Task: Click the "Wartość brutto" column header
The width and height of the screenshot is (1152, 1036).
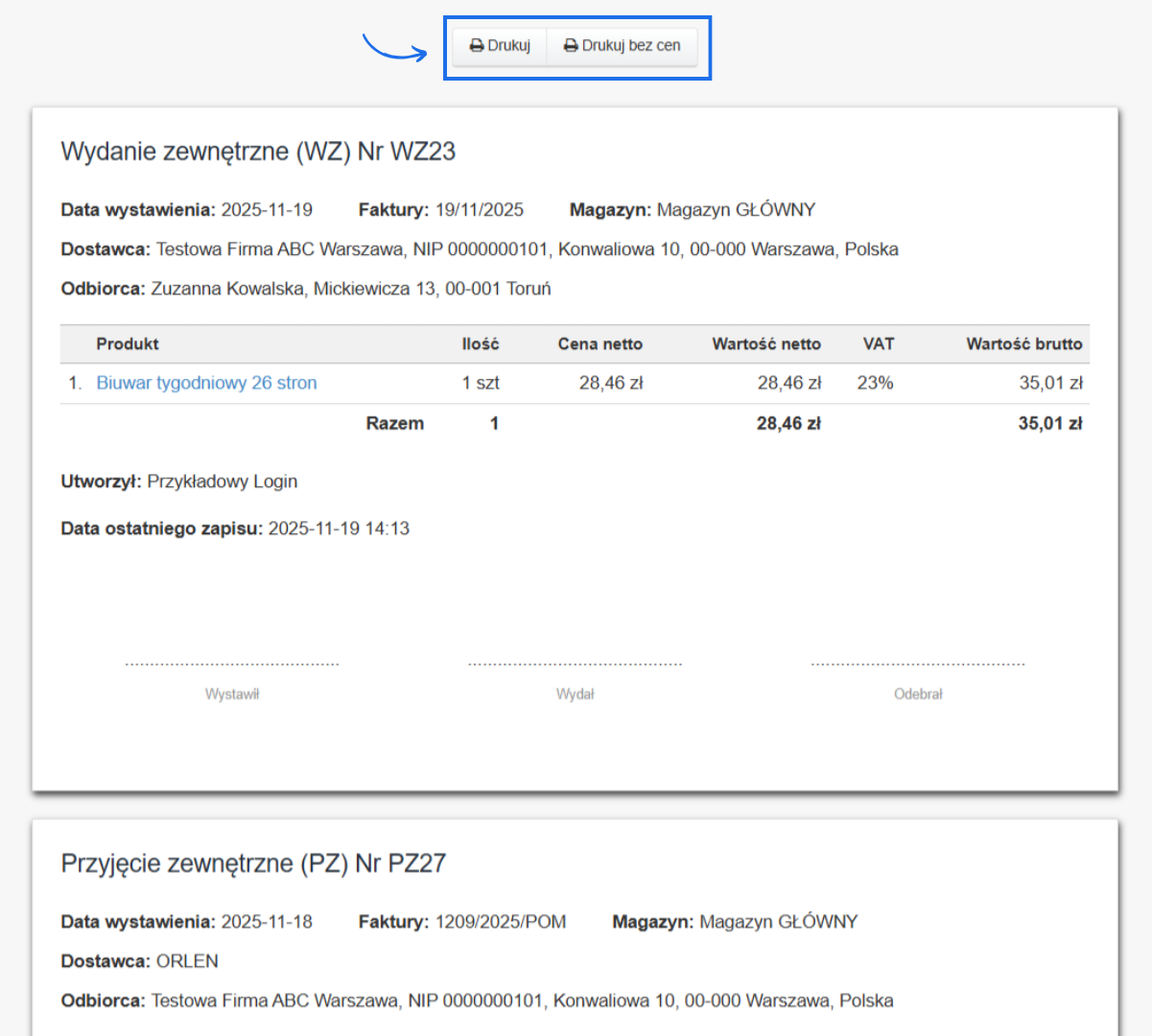Action: coord(1023,344)
